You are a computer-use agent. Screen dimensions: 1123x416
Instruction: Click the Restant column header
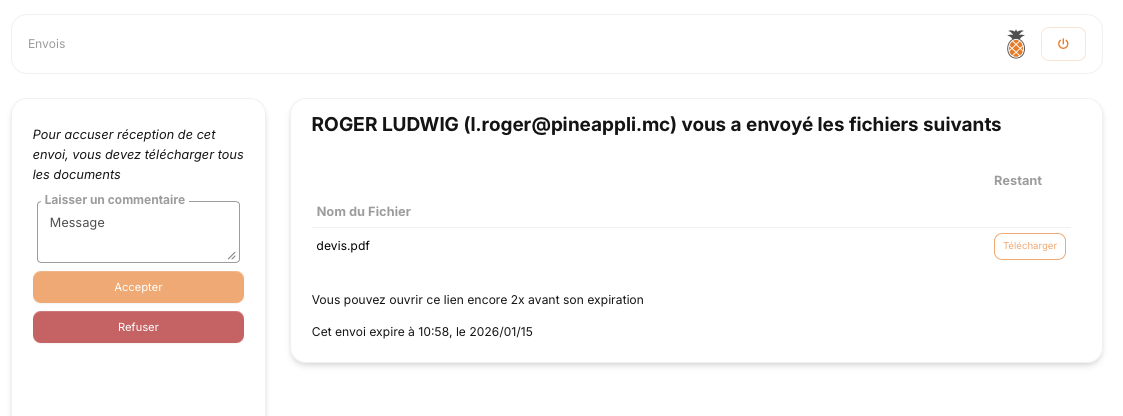pyautogui.click(x=1017, y=181)
